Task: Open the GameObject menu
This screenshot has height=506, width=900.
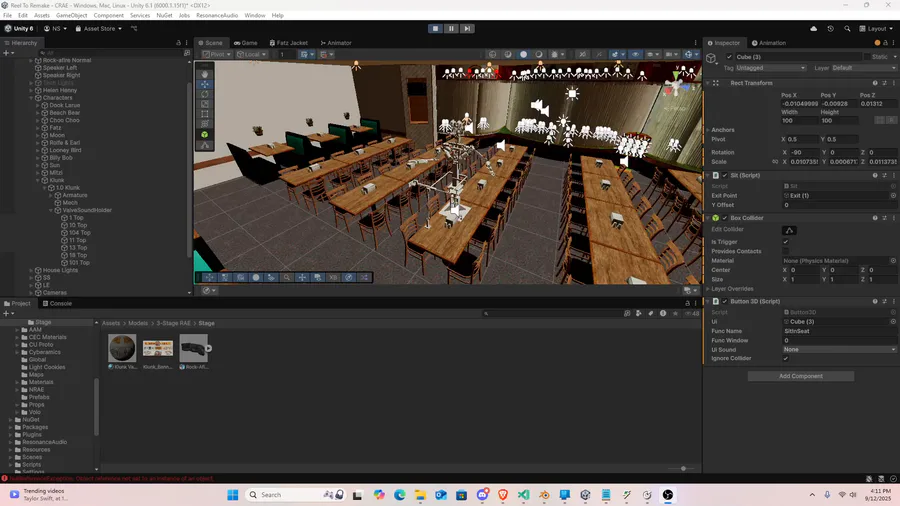Action: coord(72,15)
